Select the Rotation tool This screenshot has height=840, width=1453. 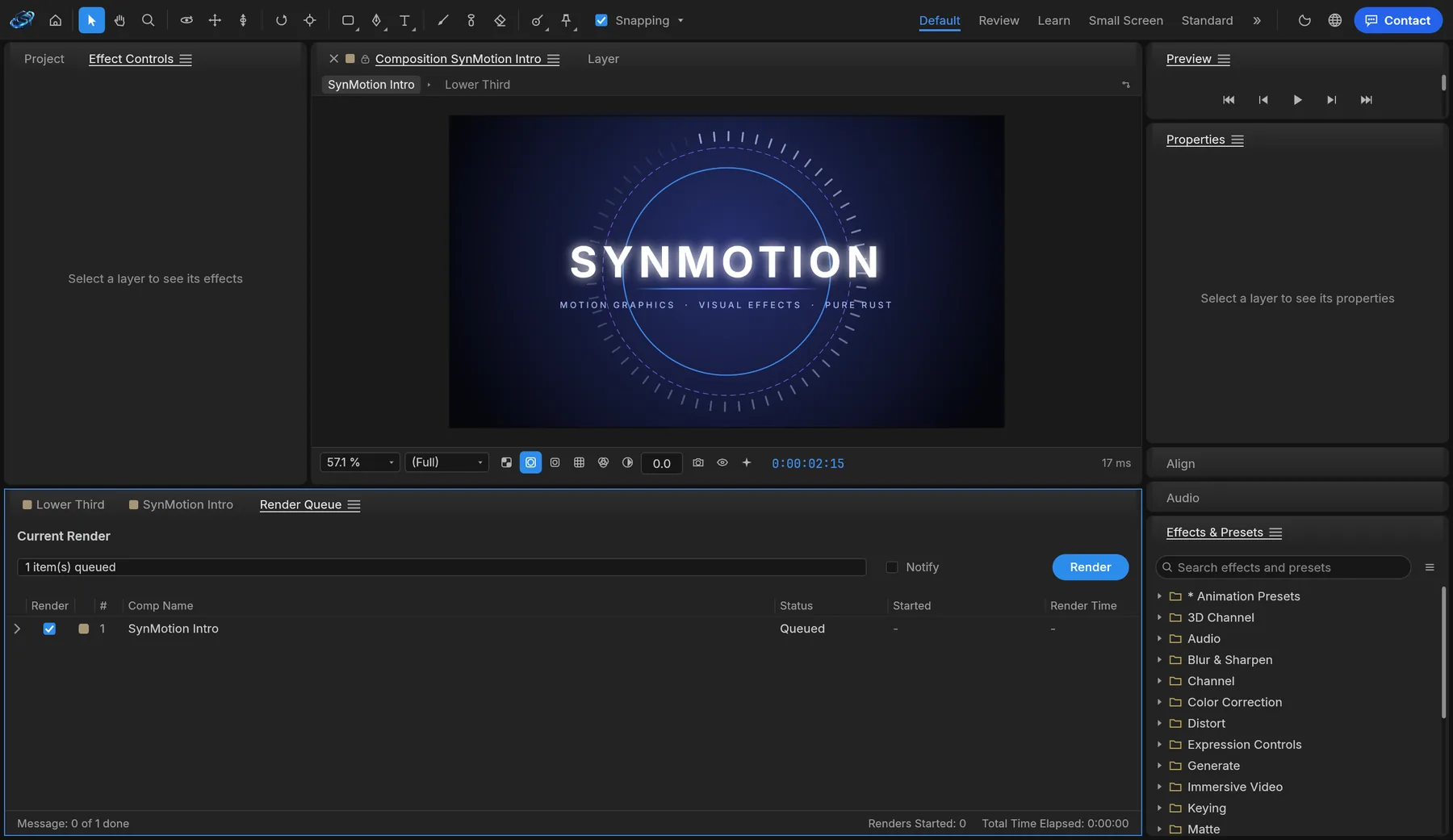281,20
